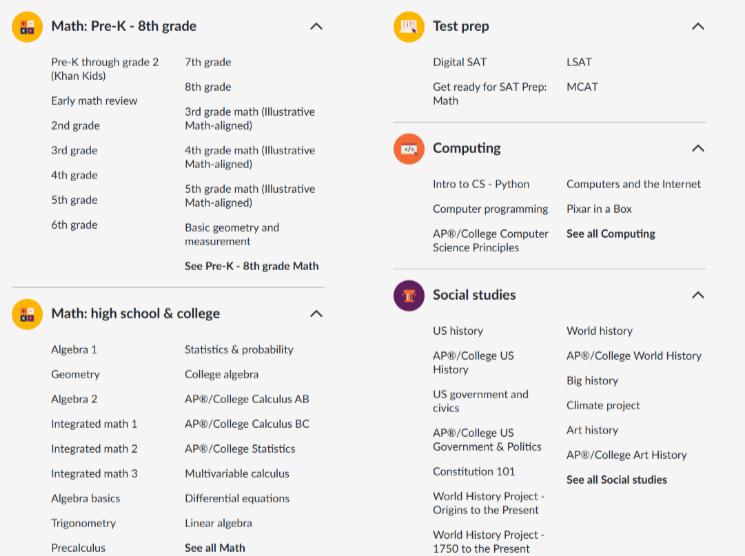Open the Math: high school & college heading
745x556 pixels.
pyautogui.click(x=135, y=314)
